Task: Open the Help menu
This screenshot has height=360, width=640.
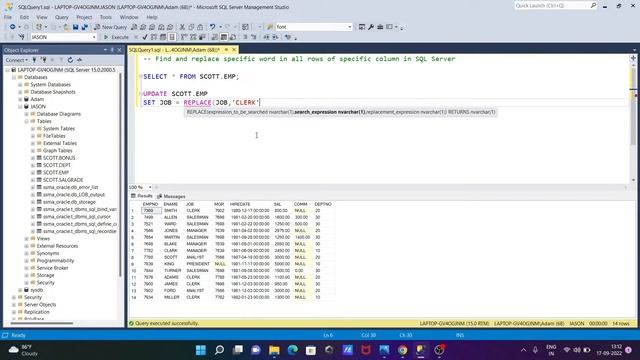Action: pos(152,17)
